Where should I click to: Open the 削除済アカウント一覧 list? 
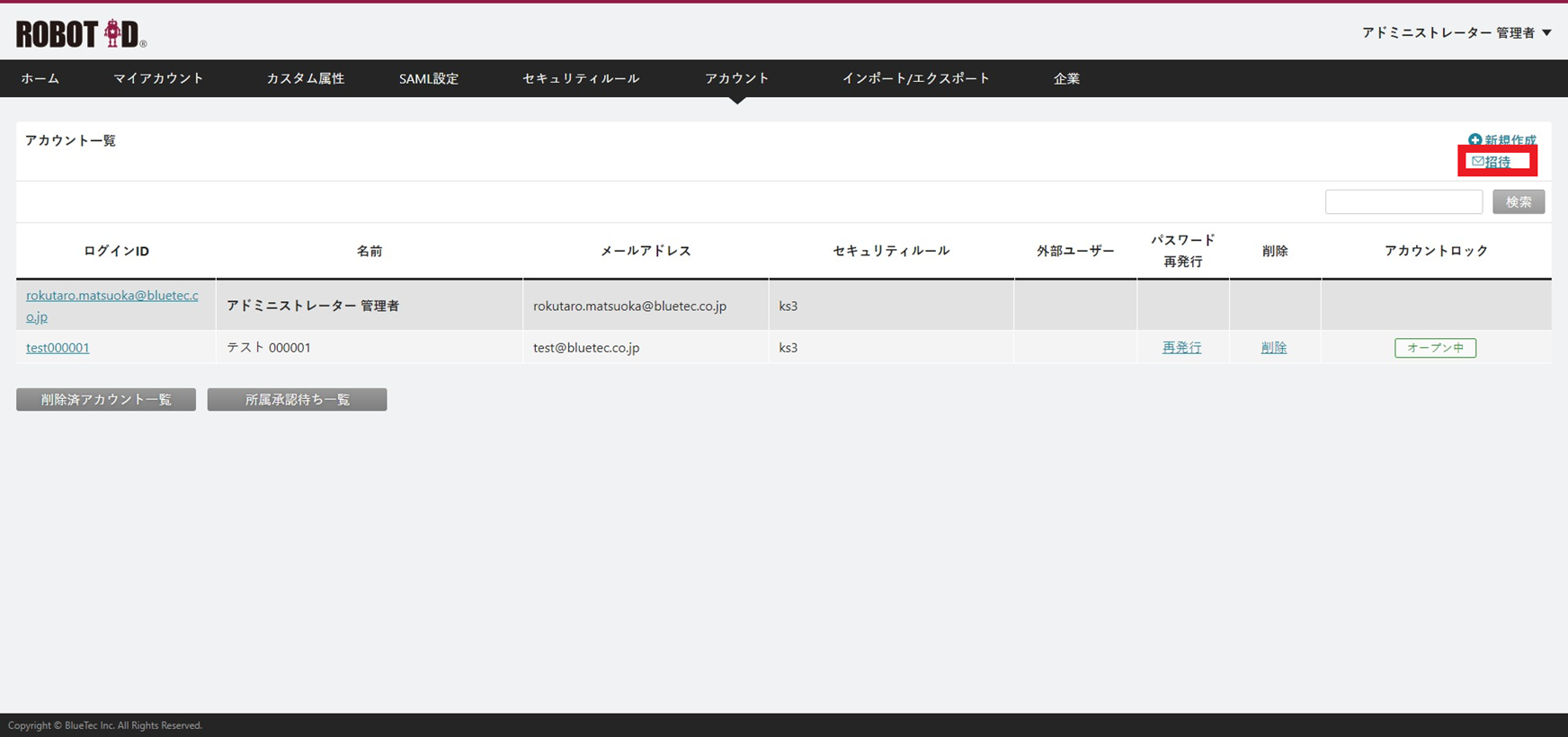coord(106,400)
